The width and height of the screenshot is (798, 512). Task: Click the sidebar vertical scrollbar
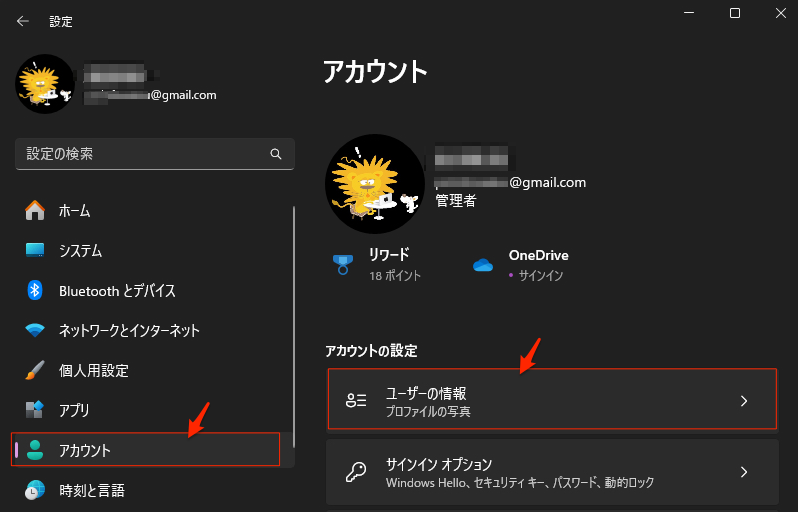tap(294, 327)
